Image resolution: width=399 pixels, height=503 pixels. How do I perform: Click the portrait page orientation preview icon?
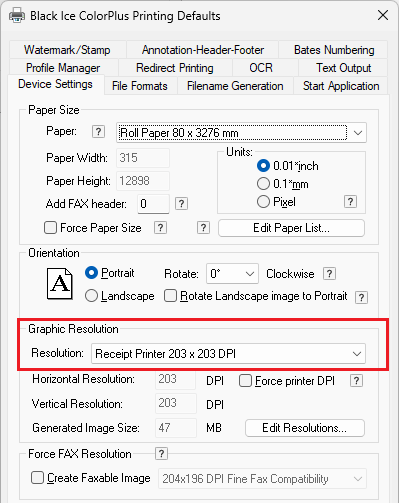click(x=60, y=284)
